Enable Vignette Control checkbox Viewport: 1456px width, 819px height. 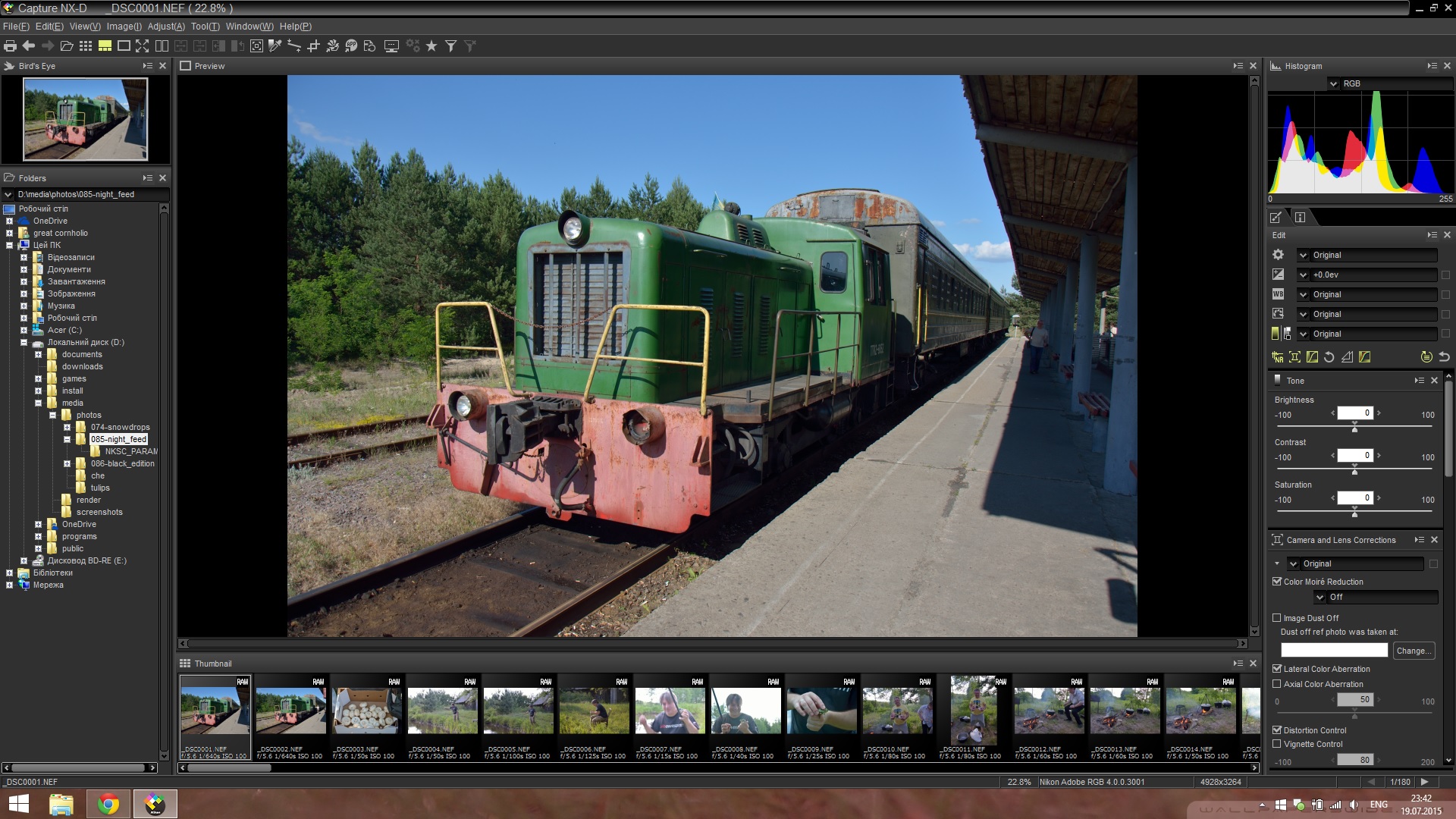1277,744
